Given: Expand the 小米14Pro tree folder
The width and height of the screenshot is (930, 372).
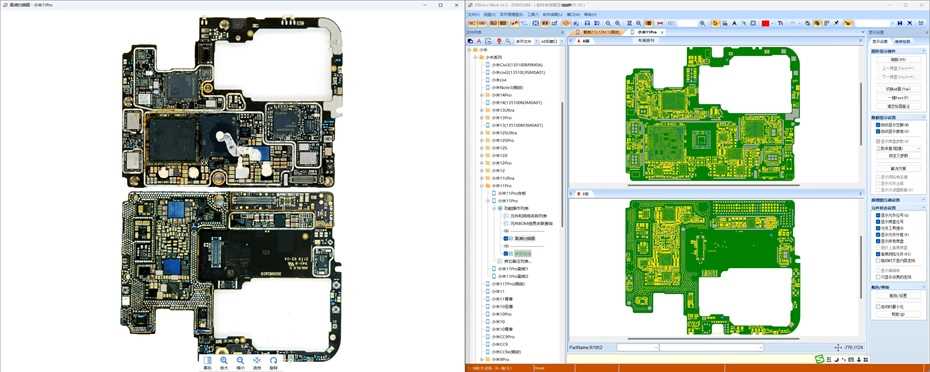Looking at the screenshot, I should pos(482,95).
